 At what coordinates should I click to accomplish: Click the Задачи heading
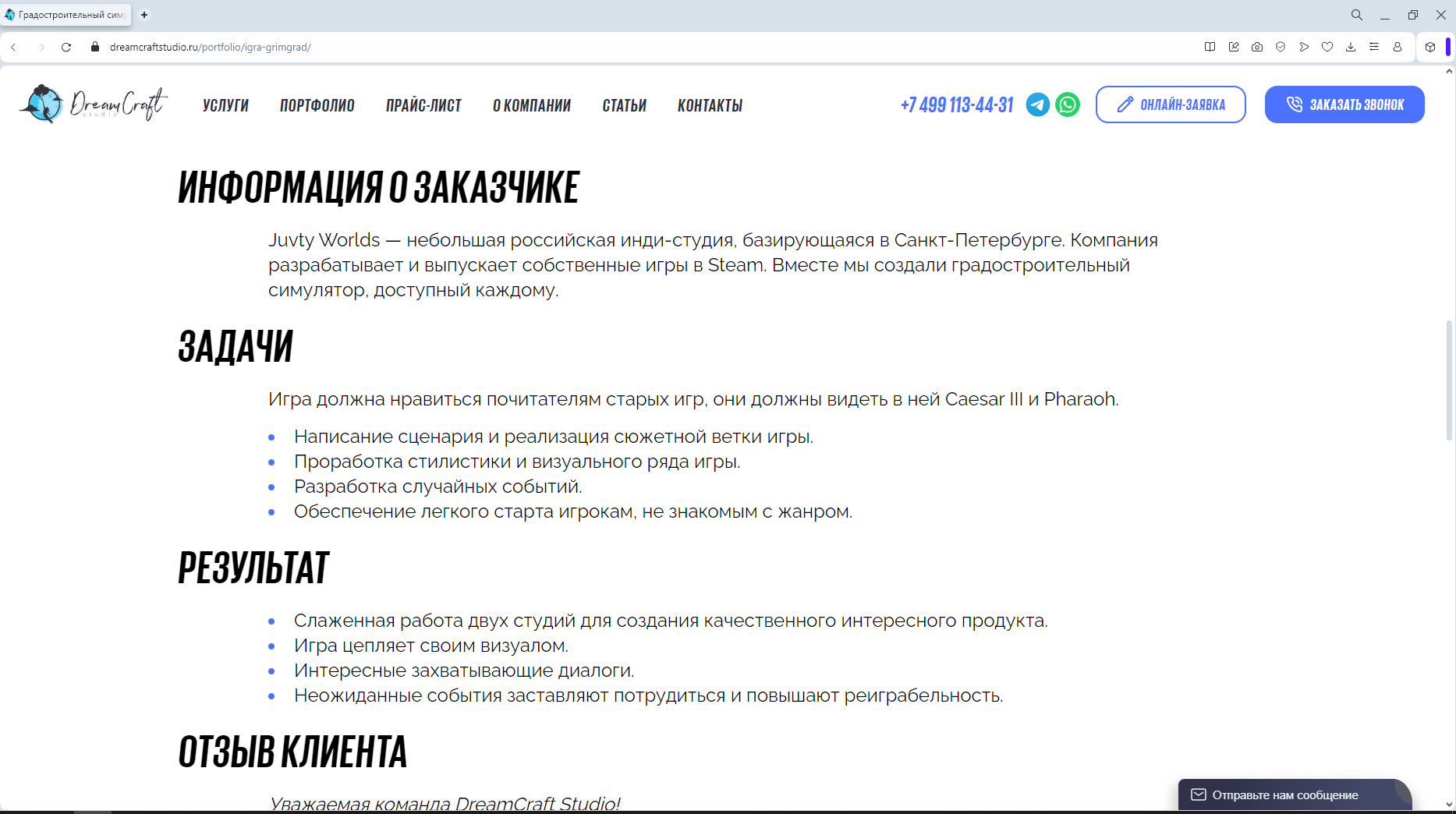[236, 347]
